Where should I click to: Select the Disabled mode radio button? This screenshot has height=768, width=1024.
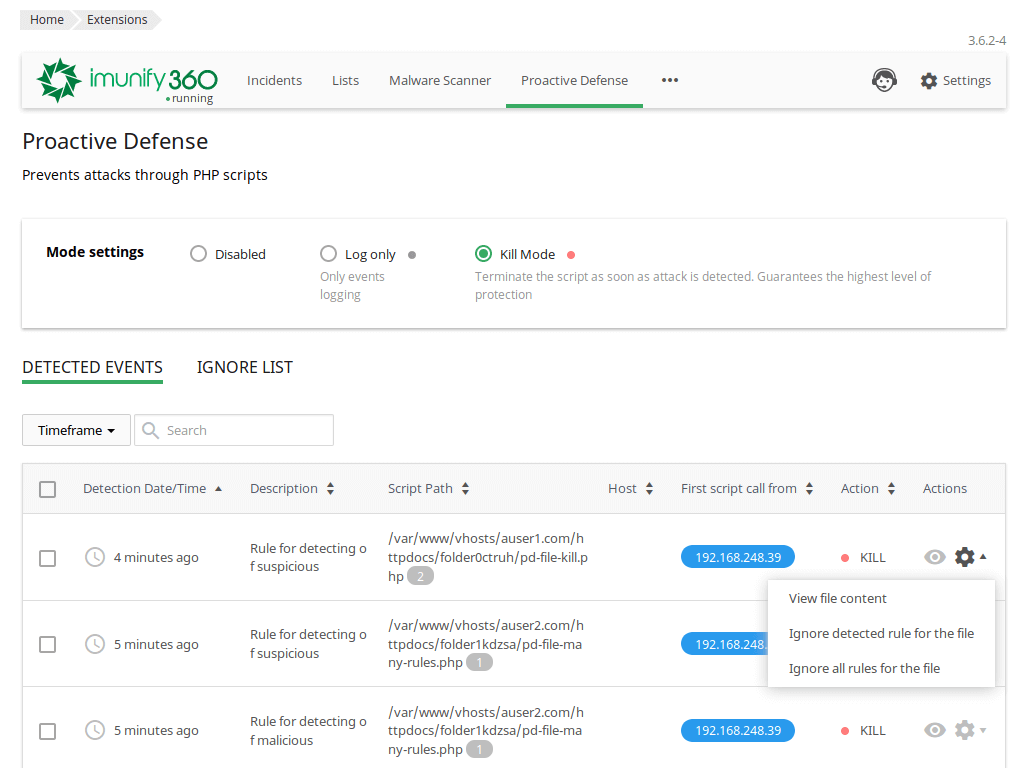click(x=198, y=254)
